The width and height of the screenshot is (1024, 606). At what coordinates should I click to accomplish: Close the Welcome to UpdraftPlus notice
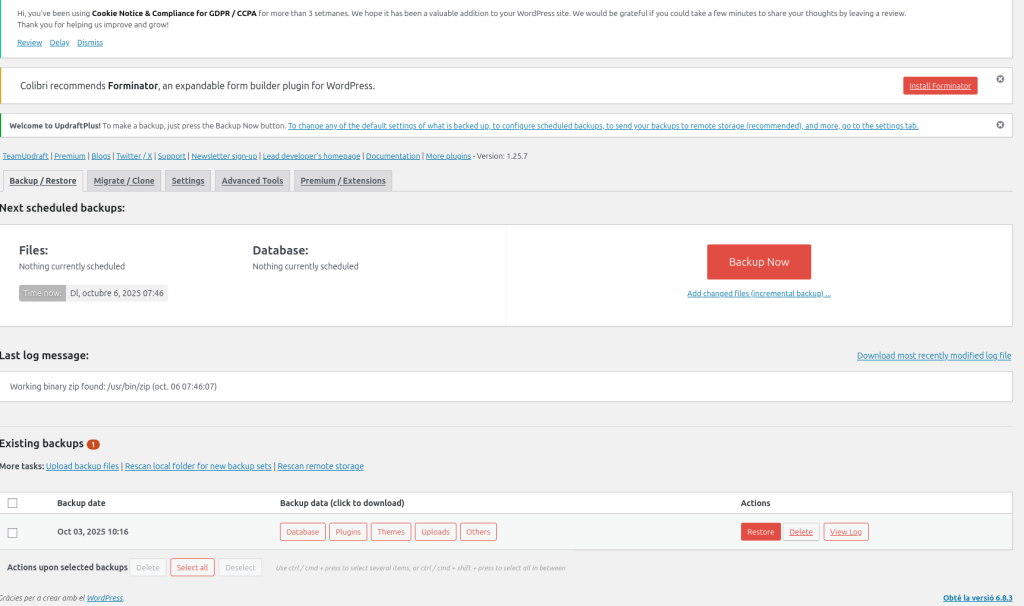[x=1000, y=125]
